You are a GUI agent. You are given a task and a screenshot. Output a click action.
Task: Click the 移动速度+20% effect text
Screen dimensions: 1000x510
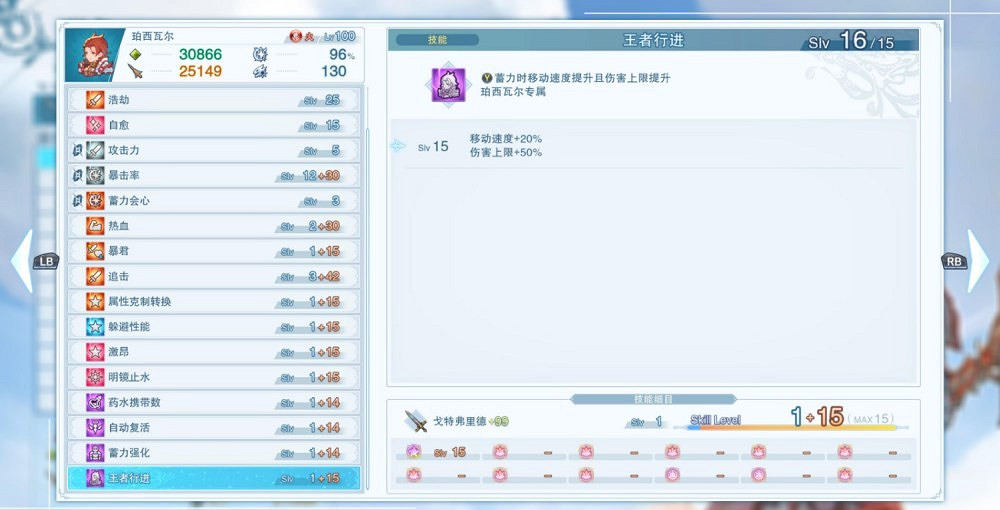[x=506, y=138]
